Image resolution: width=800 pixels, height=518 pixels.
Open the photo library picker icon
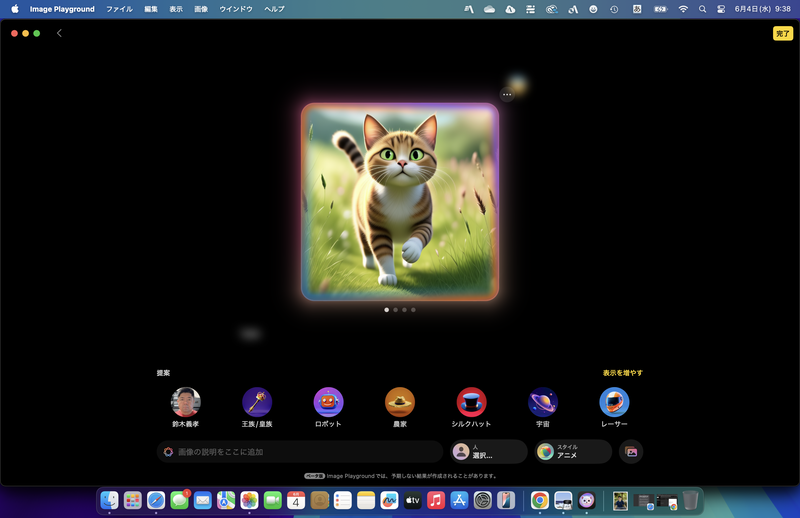click(x=631, y=452)
